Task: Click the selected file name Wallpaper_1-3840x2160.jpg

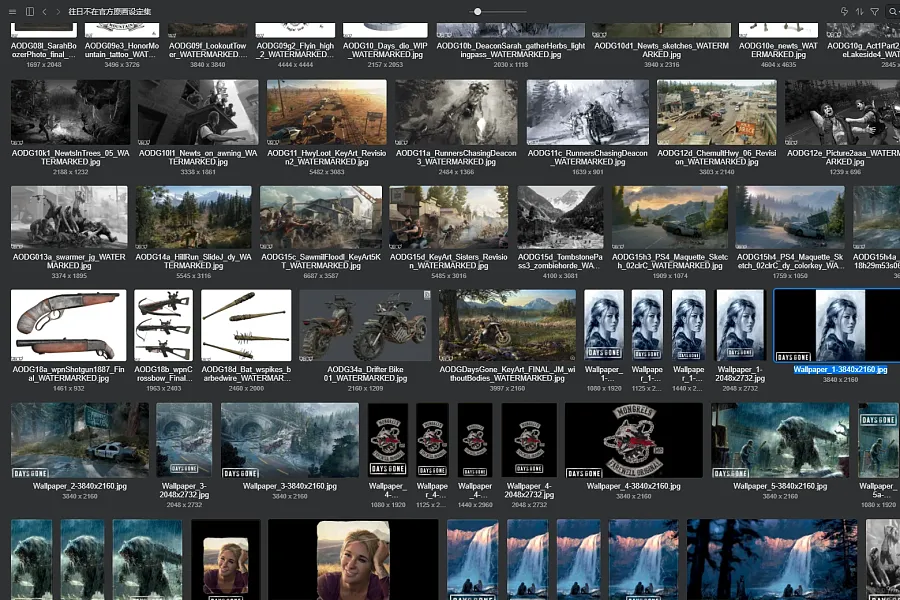Action: [840, 370]
